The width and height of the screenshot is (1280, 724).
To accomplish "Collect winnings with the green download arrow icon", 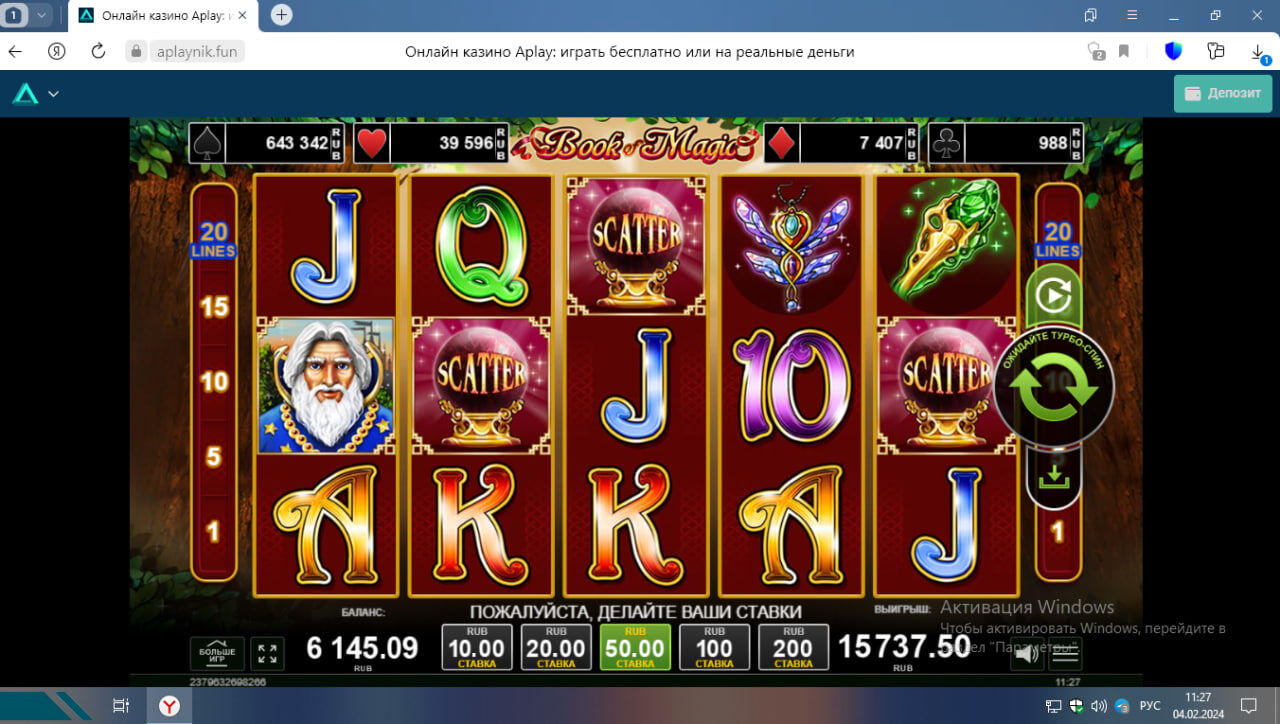I will tap(1053, 476).
